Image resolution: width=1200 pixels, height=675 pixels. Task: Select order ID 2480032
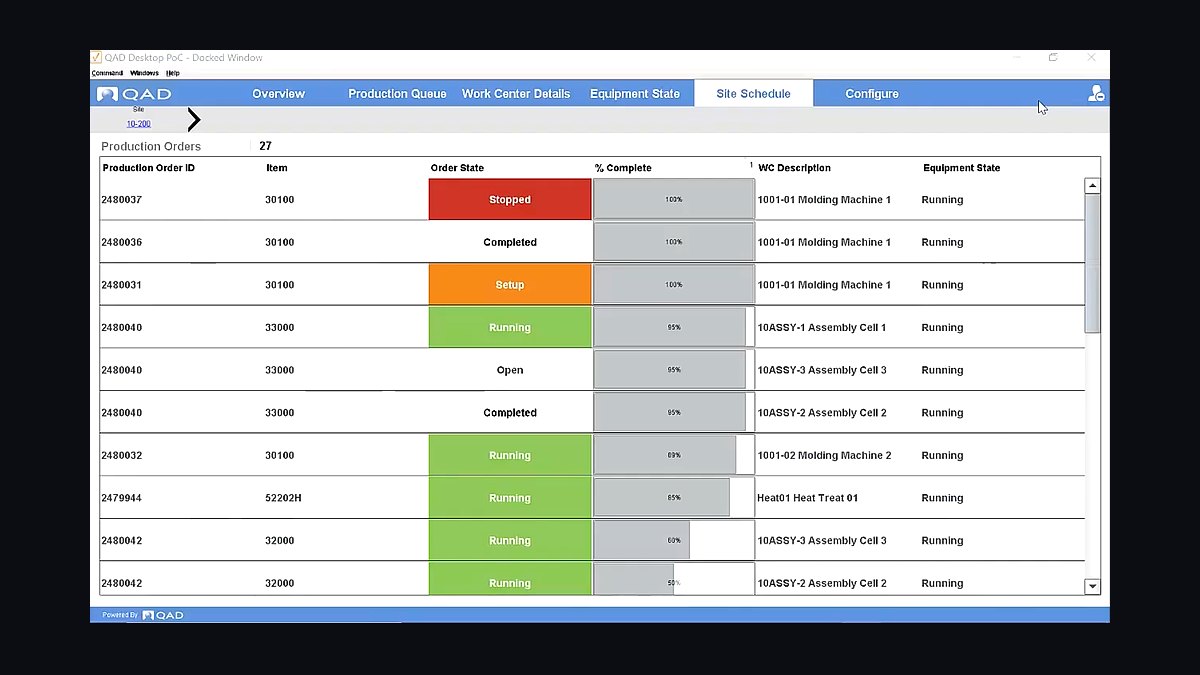[121, 456]
